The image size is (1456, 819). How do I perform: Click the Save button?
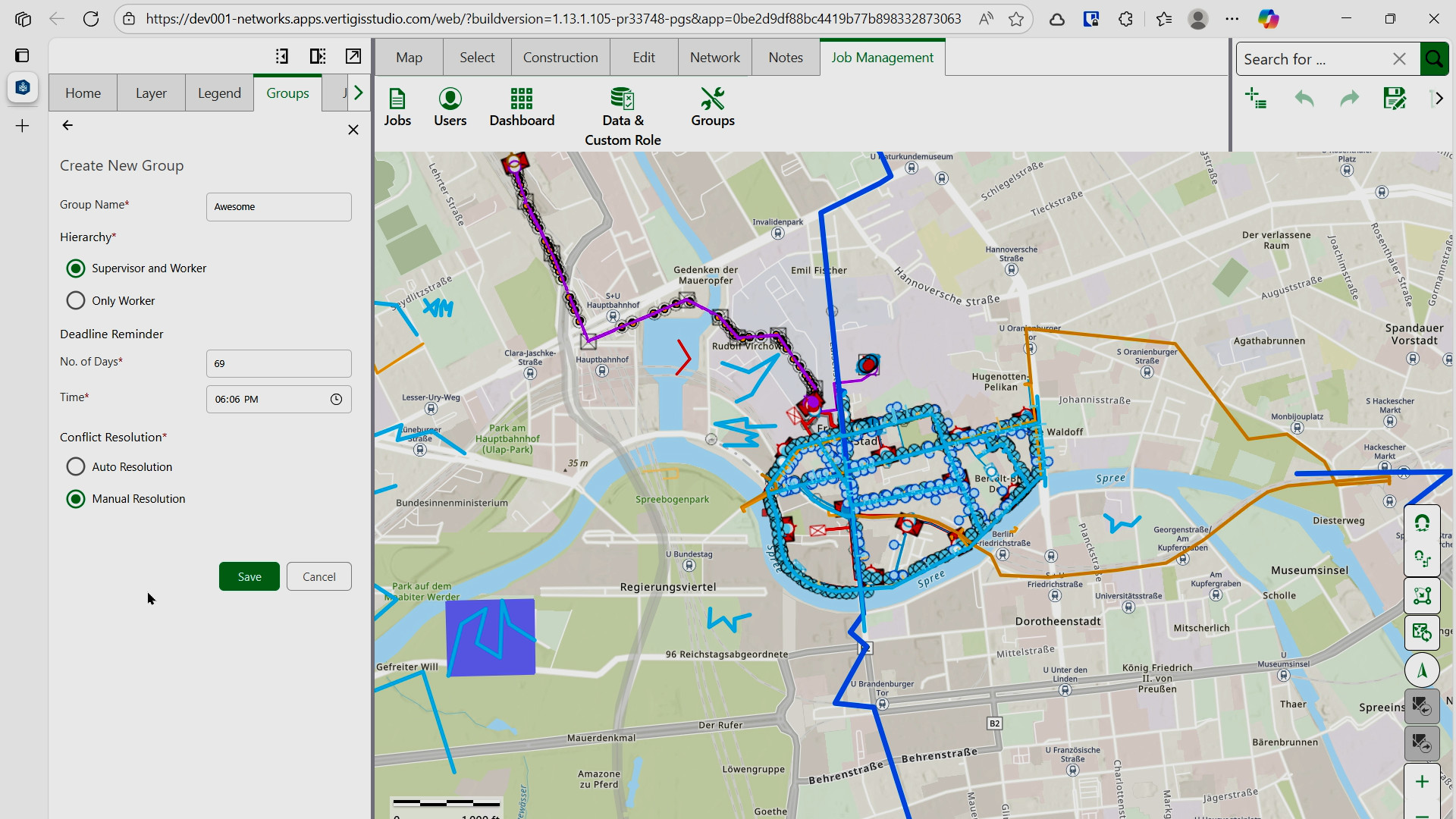249,577
